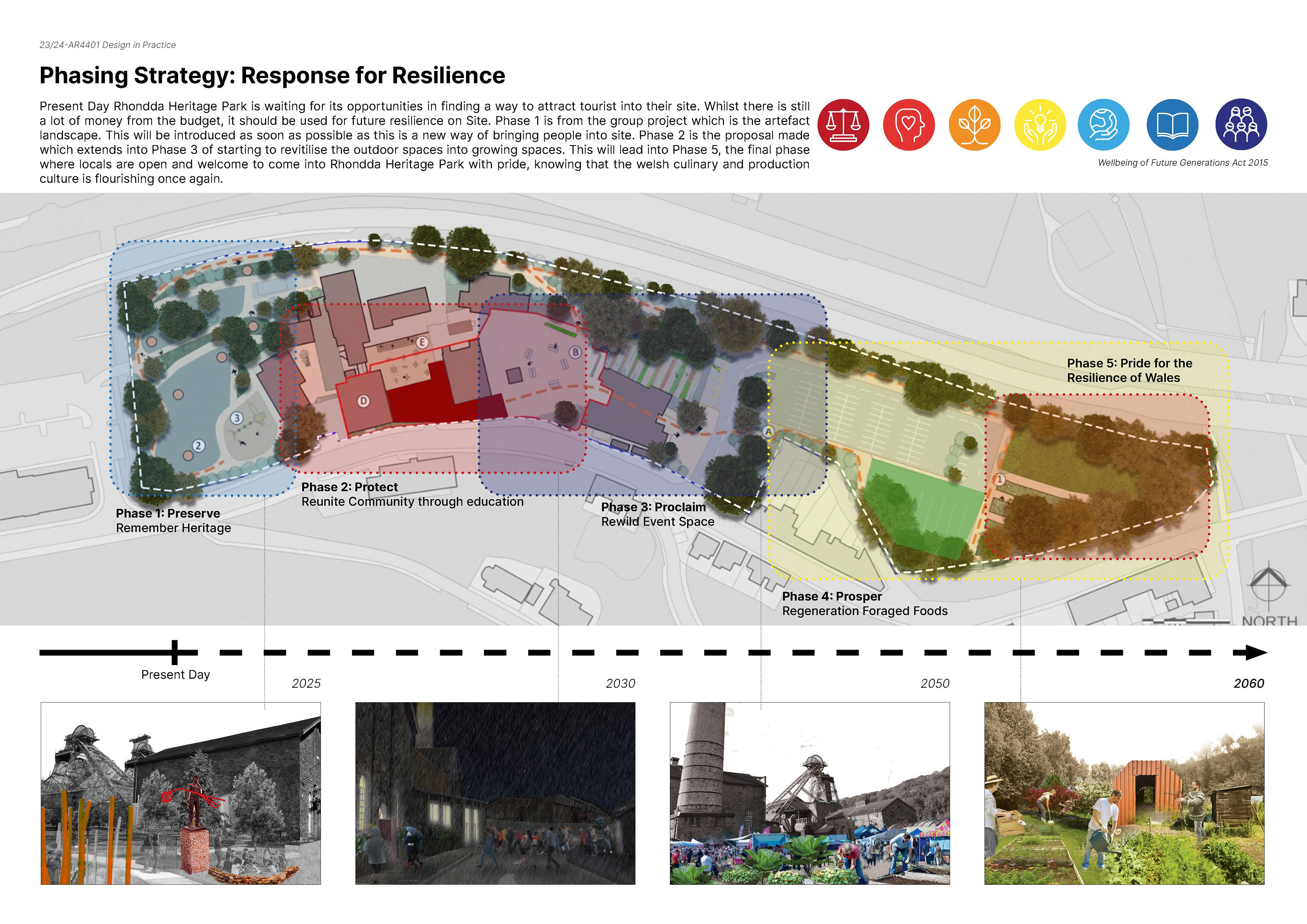The height and width of the screenshot is (924, 1307).
Task: Click Wellbeing of Future Generations Act caption
Action: [x=1183, y=163]
